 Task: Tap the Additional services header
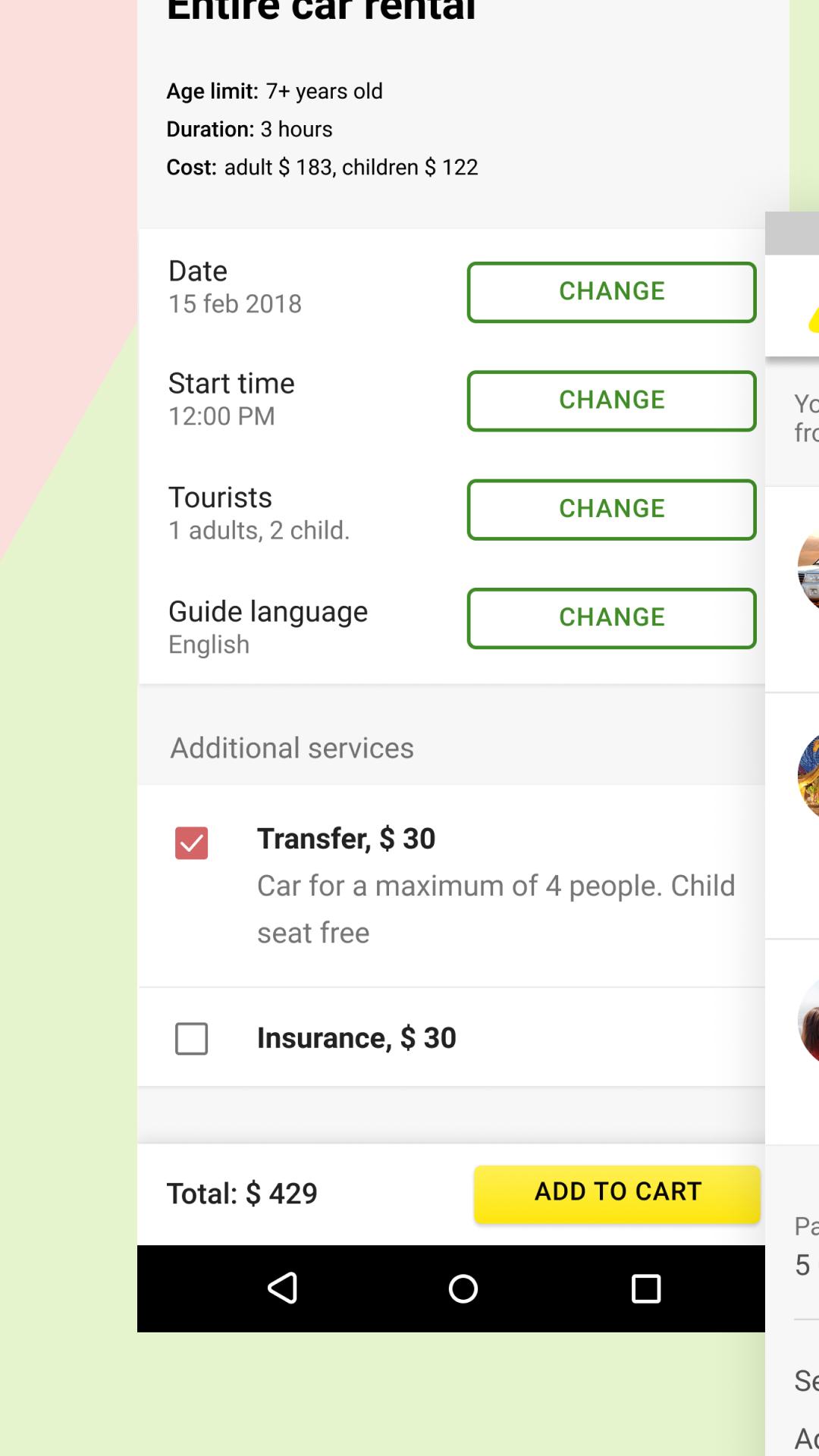point(292,748)
